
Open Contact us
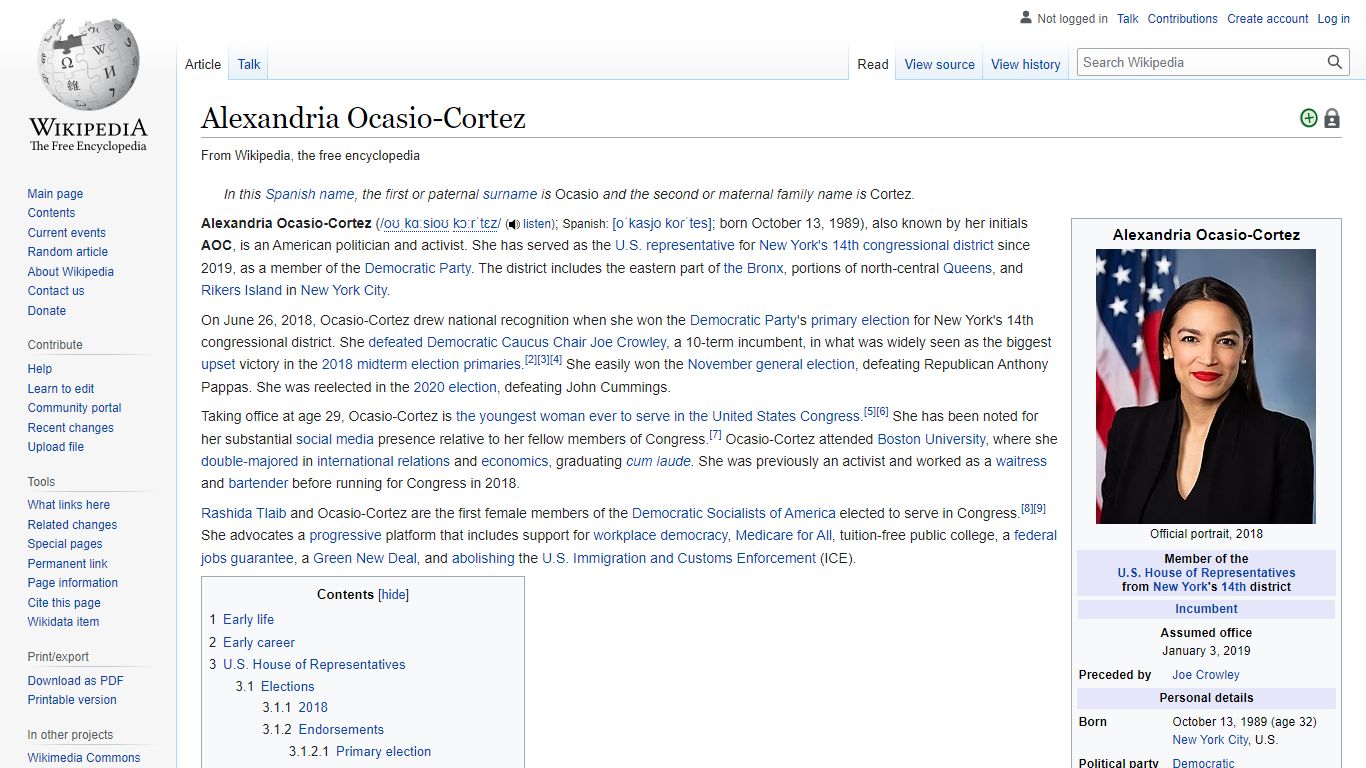(x=56, y=291)
